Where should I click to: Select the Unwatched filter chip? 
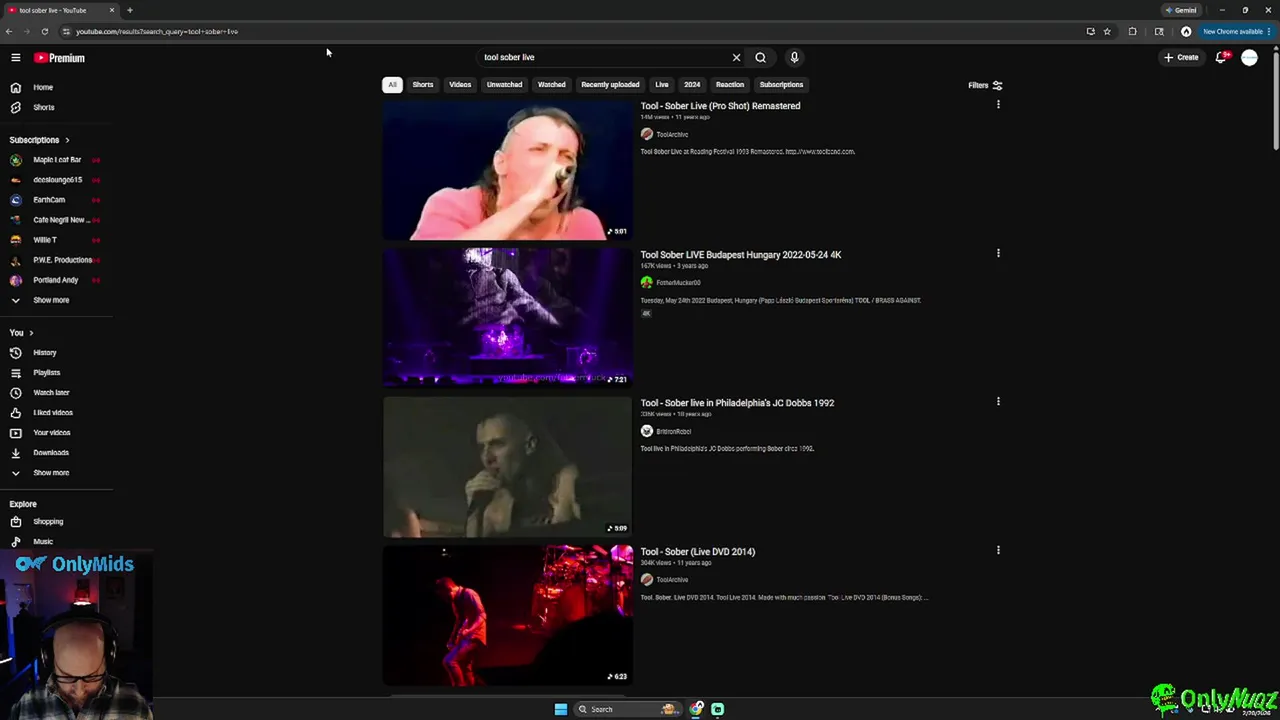tap(504, 85)
